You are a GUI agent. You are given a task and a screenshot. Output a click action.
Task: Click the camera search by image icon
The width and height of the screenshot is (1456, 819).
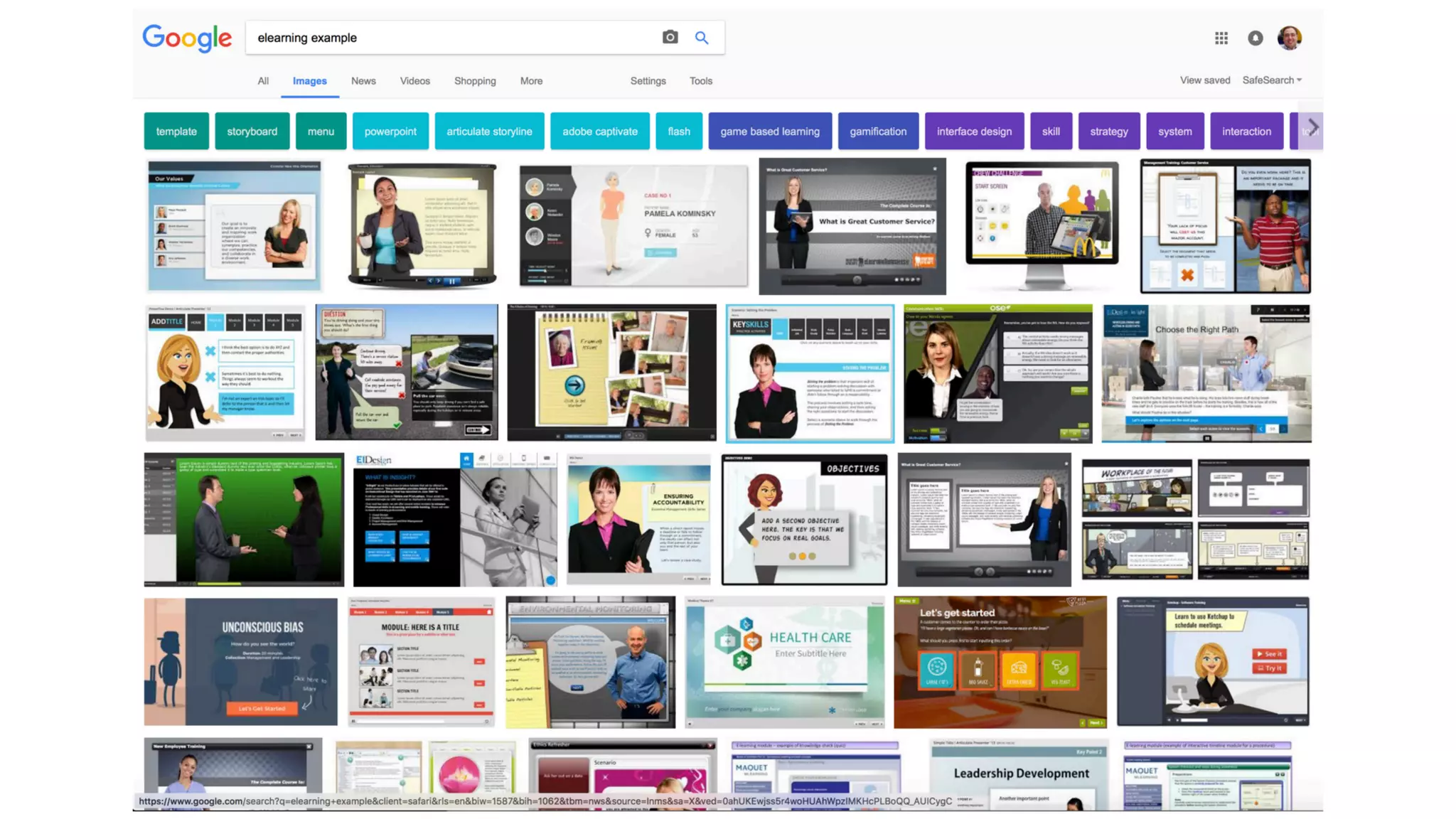pyautogui.click(x=670, y=38)
